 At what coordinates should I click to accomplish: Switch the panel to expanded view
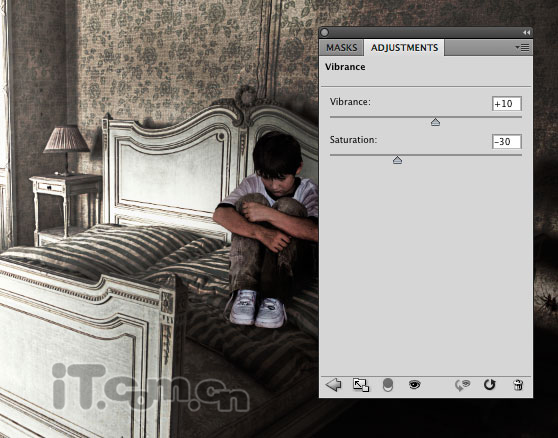(x=361, y=385)
